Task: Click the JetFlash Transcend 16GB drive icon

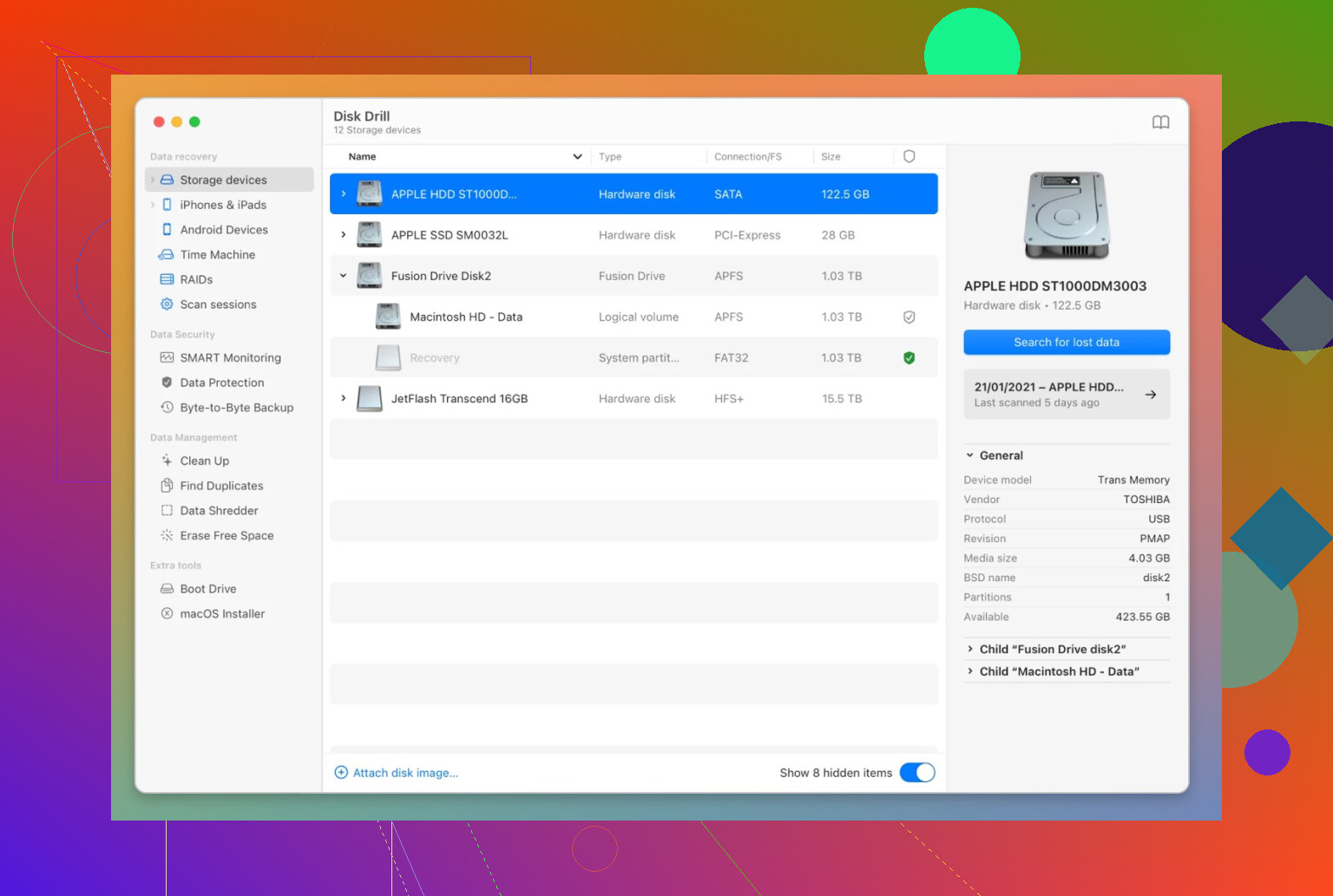Action: click(370, 399)
